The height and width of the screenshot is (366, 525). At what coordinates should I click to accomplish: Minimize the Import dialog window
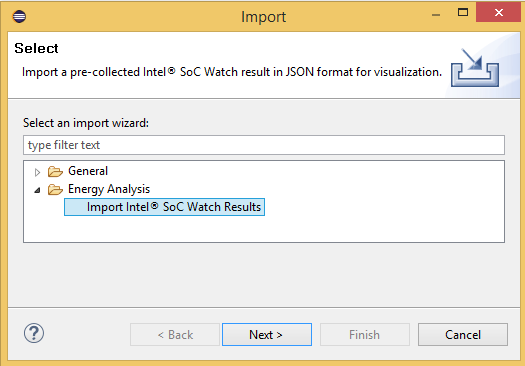point(436,15)
